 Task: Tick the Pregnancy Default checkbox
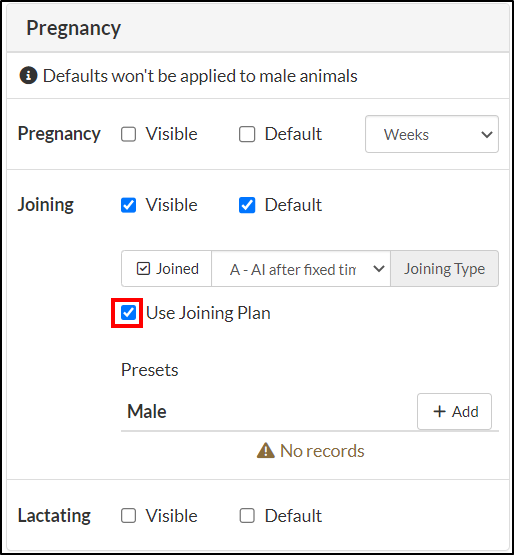tap(247, 134)
